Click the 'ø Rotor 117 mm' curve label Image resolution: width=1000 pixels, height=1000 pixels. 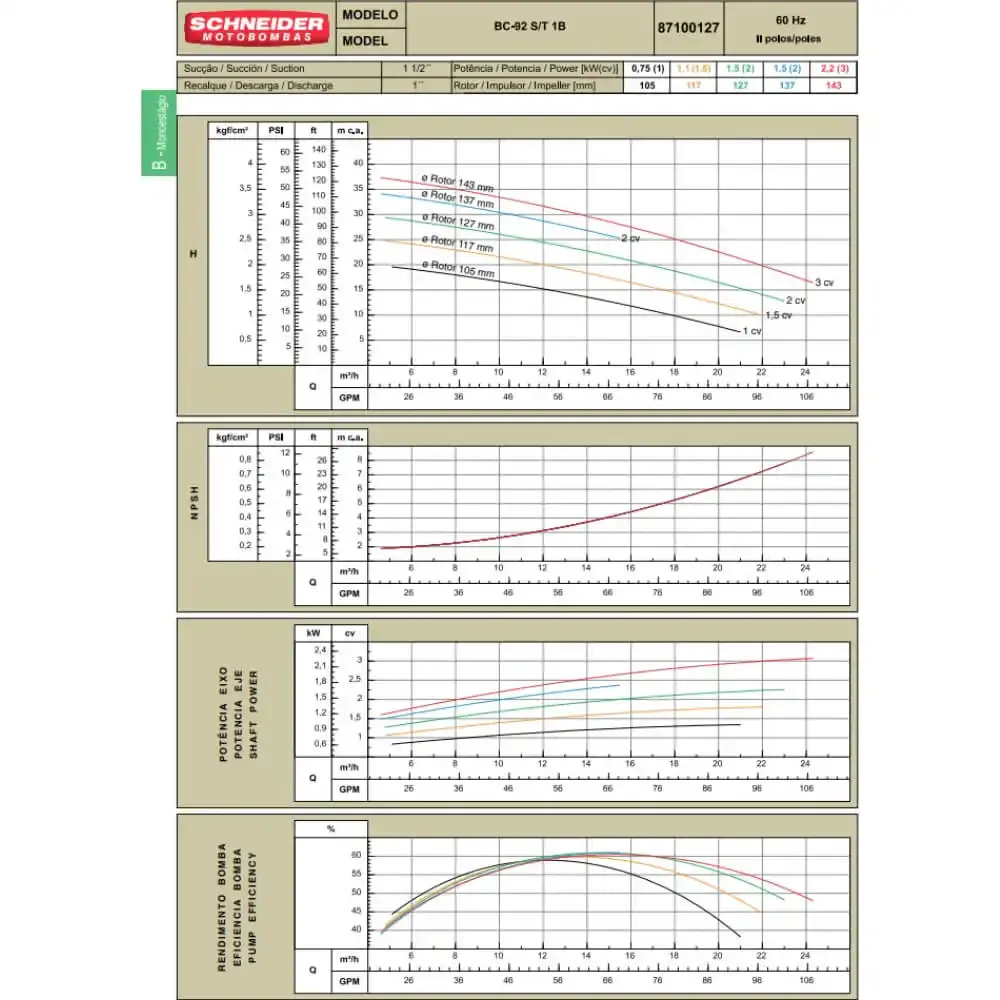coord(457,243)
